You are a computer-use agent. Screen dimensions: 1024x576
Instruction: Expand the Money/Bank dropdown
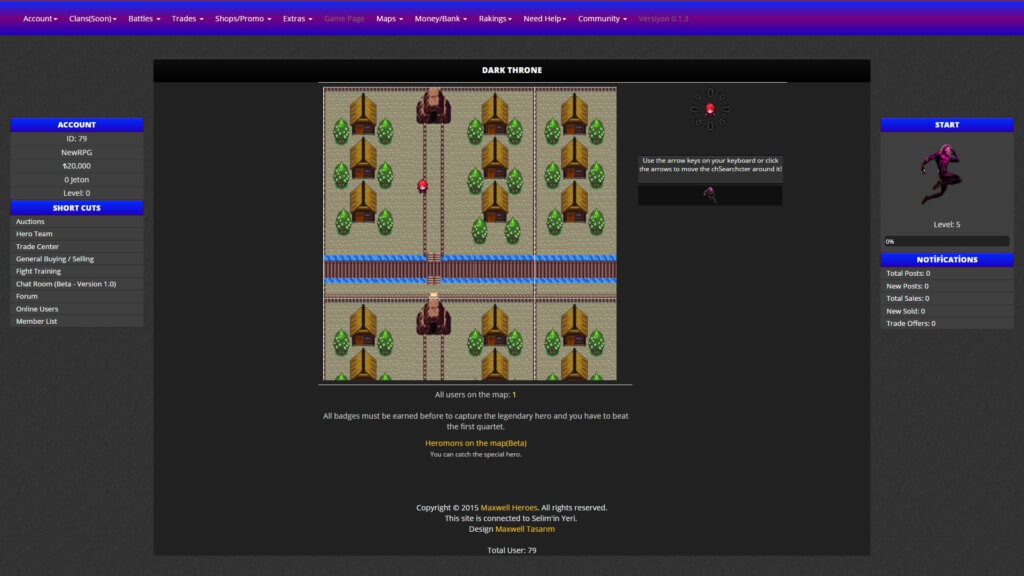click(440, 17)
